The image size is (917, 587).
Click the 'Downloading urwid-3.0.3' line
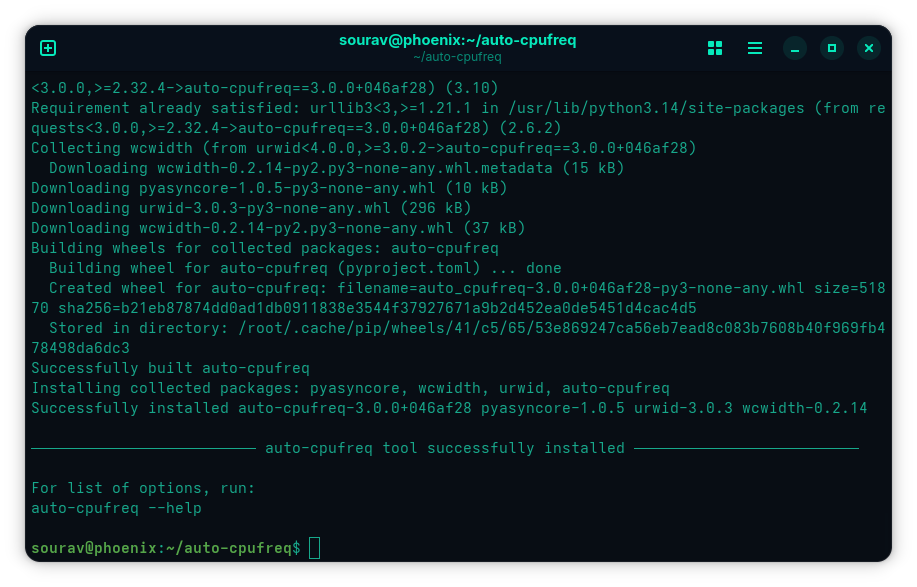(x=251, y=208)
